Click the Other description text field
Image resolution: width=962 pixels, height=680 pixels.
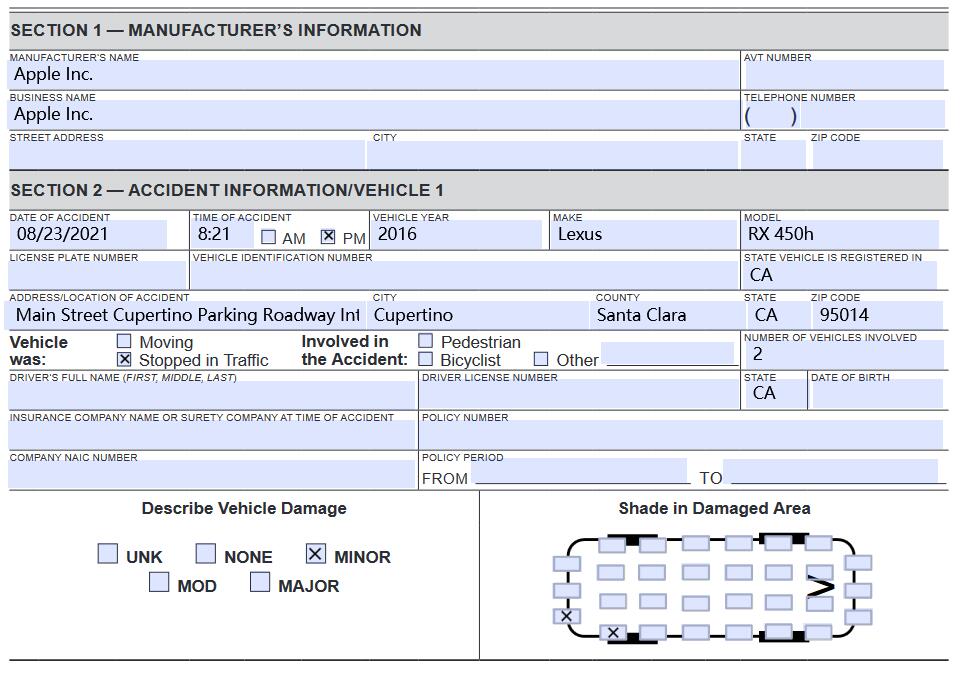pos(668,354)
